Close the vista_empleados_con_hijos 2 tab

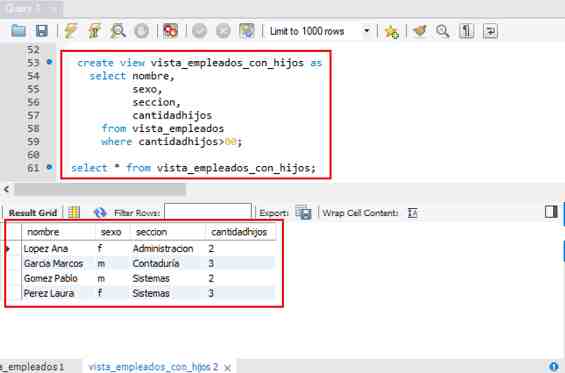point(227,368)
